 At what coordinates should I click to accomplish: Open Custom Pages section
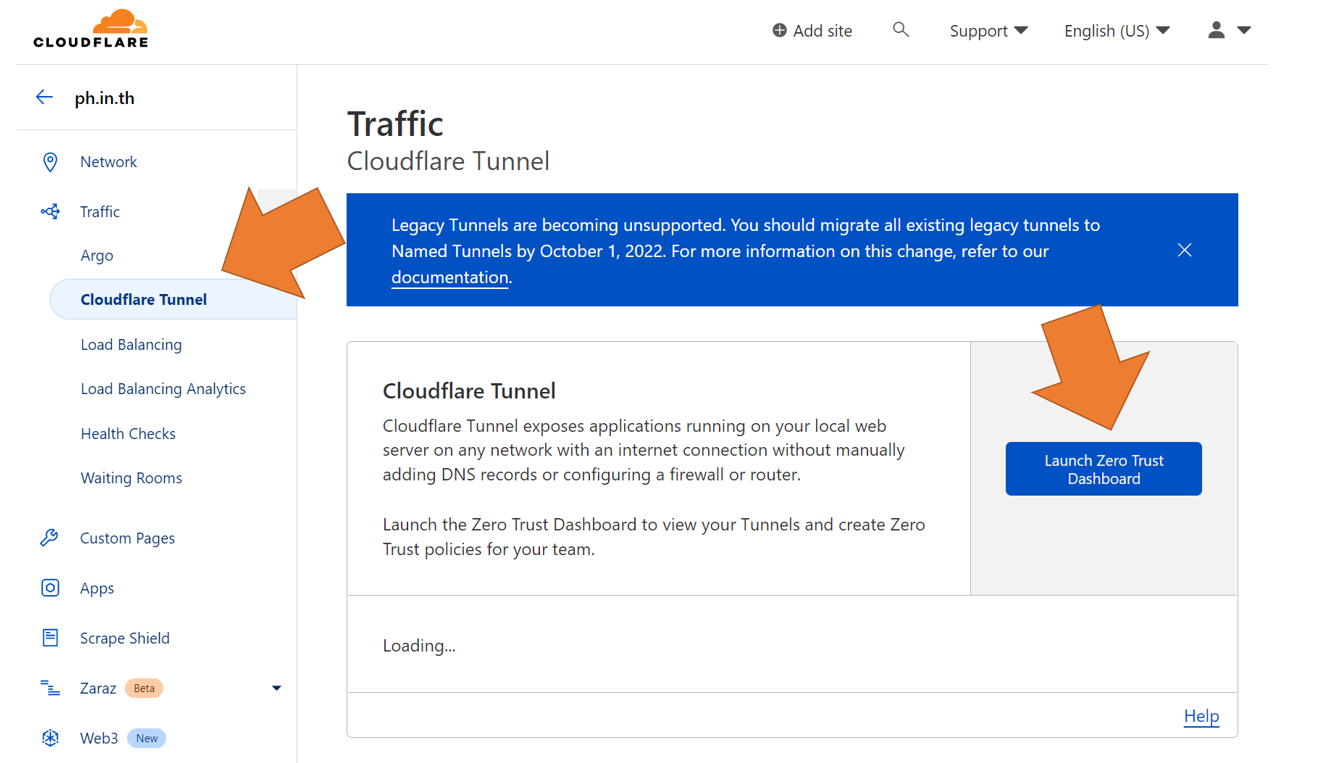pyautogui.click(x=127, y=538)
